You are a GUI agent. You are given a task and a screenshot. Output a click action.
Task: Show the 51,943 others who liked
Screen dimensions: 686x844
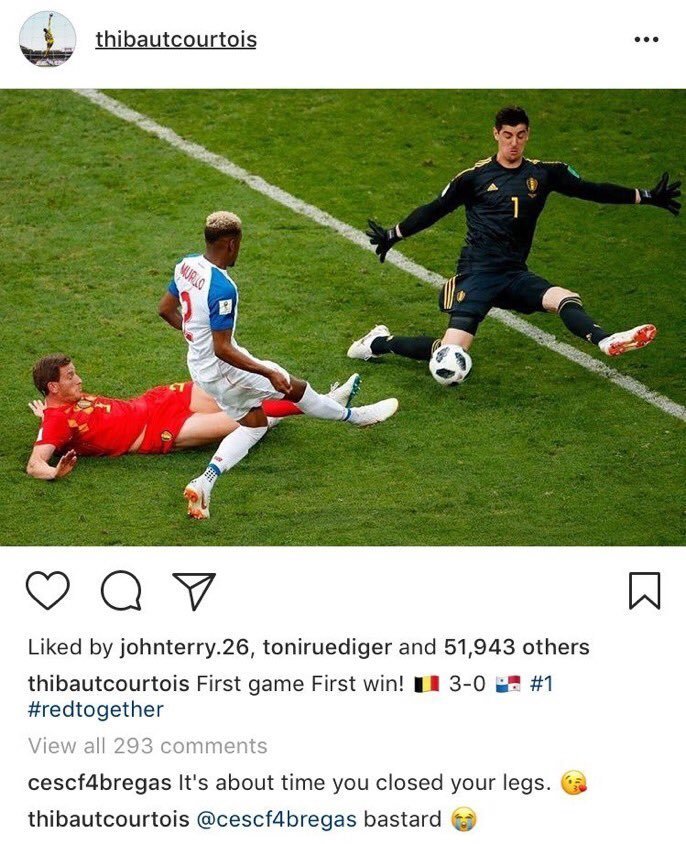point(516,647)
